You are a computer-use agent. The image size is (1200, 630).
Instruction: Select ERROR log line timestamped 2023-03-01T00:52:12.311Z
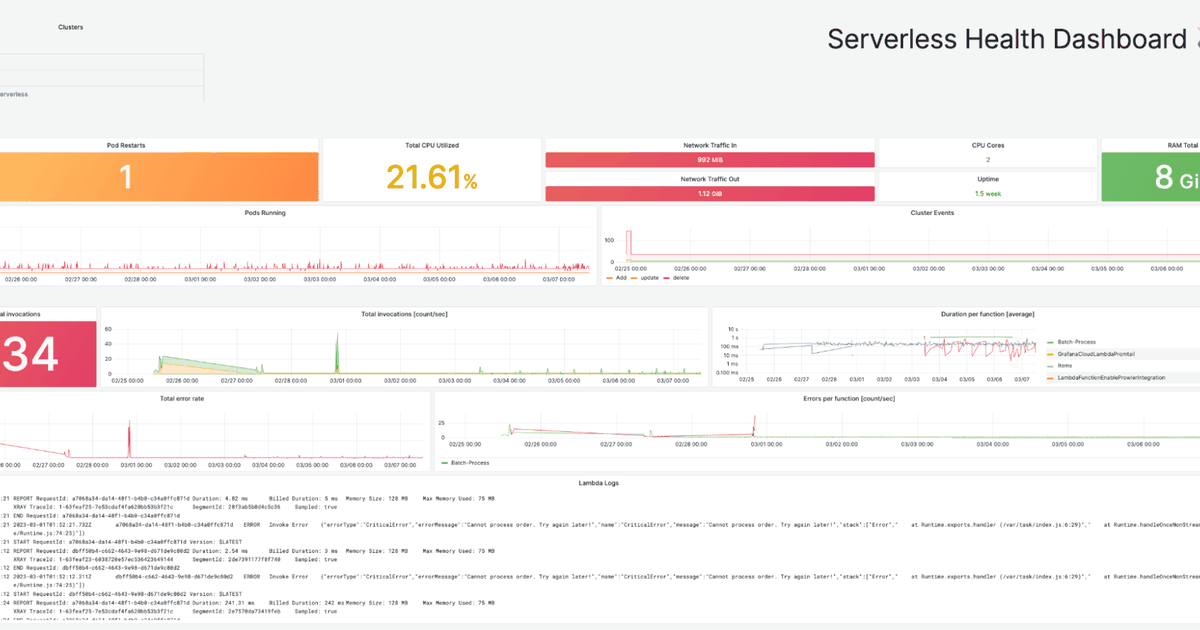[600, 577]
